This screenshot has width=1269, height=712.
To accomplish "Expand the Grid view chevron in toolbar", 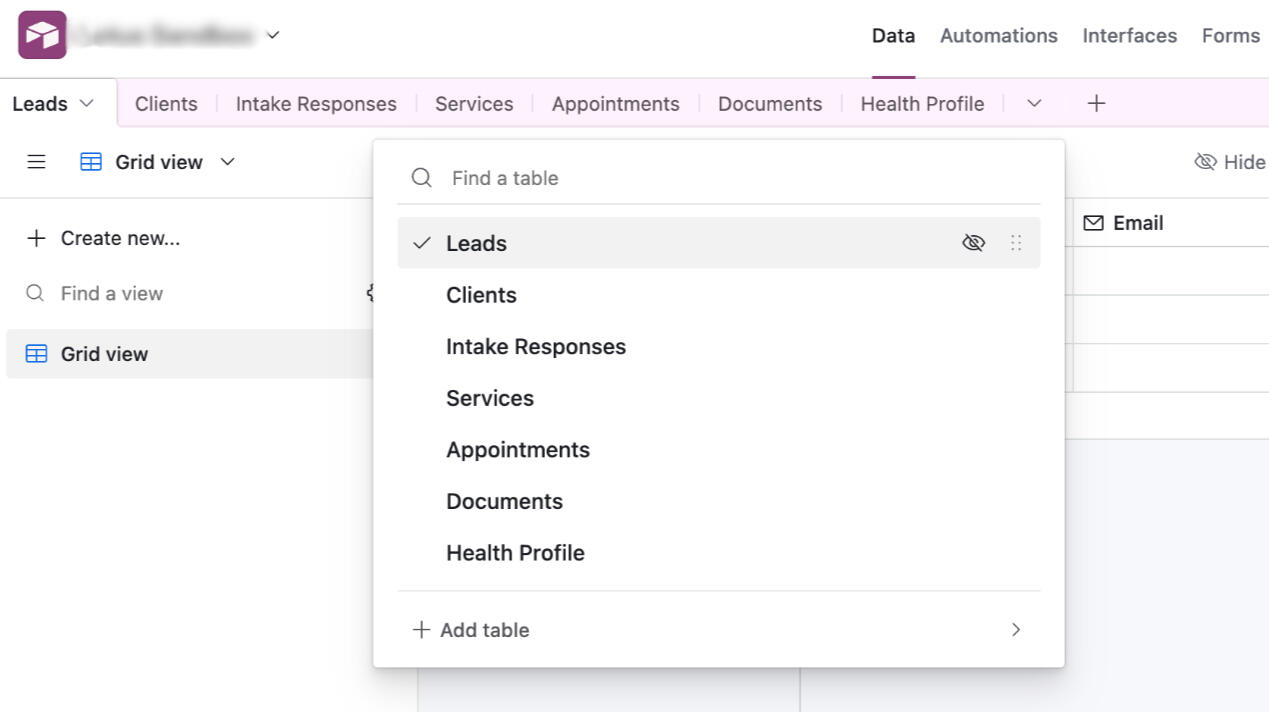I will coord(228,162).
